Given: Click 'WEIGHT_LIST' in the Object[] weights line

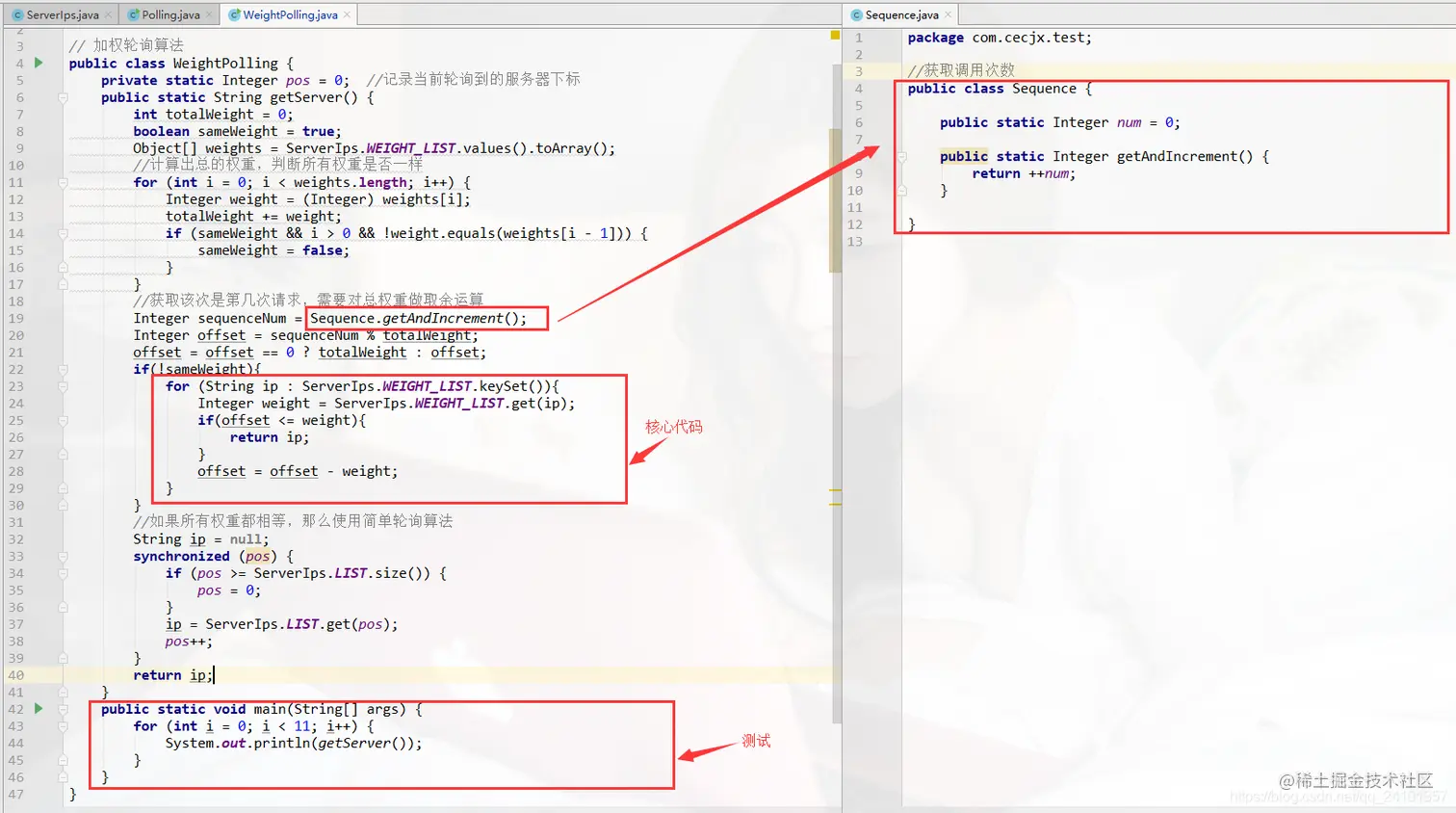Looking at the screenshot, I should (411, 148).
